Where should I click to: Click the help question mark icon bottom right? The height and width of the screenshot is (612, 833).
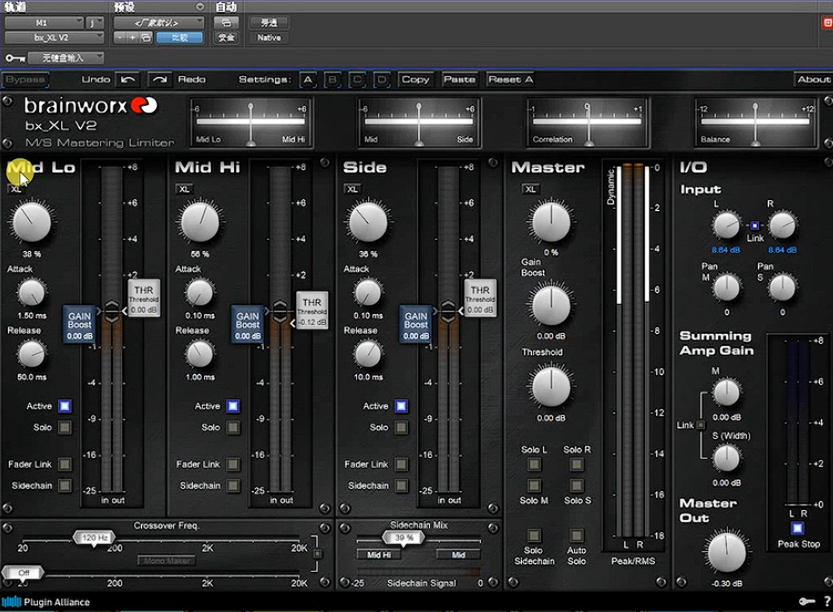(x=827, y=601)
